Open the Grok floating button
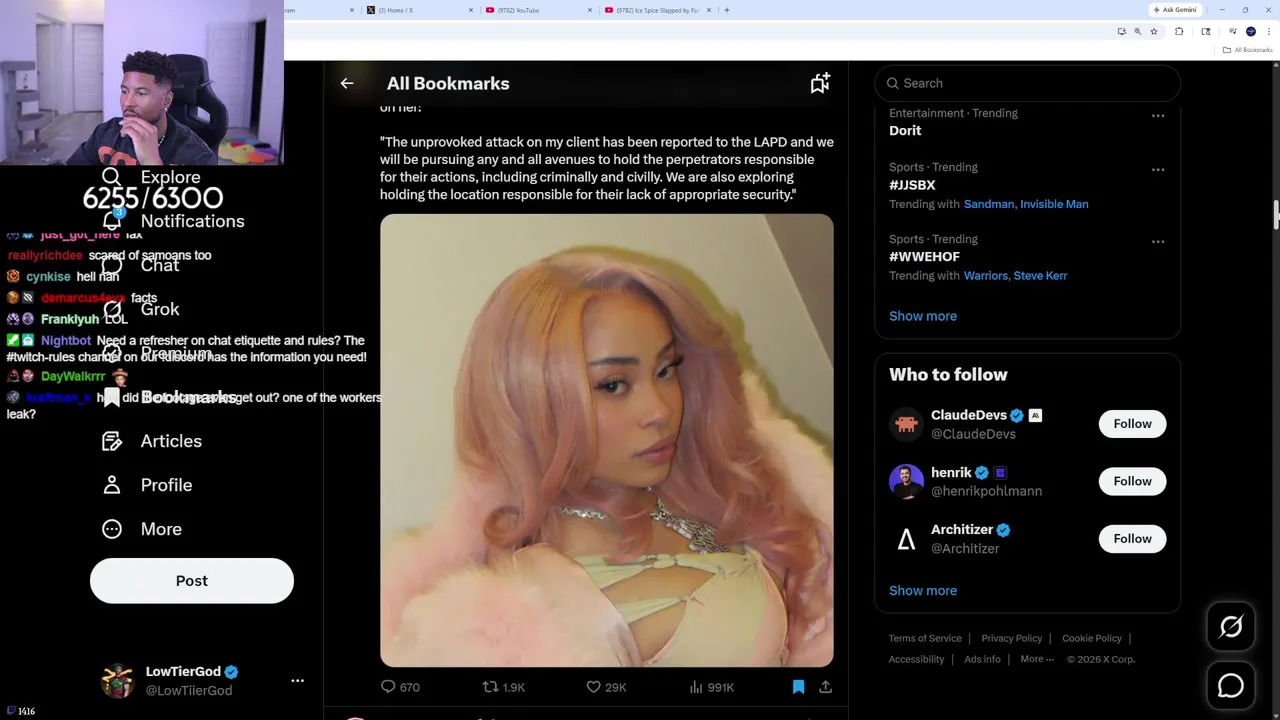Screen dimensions: 1280x720 tap(1231, 627)
